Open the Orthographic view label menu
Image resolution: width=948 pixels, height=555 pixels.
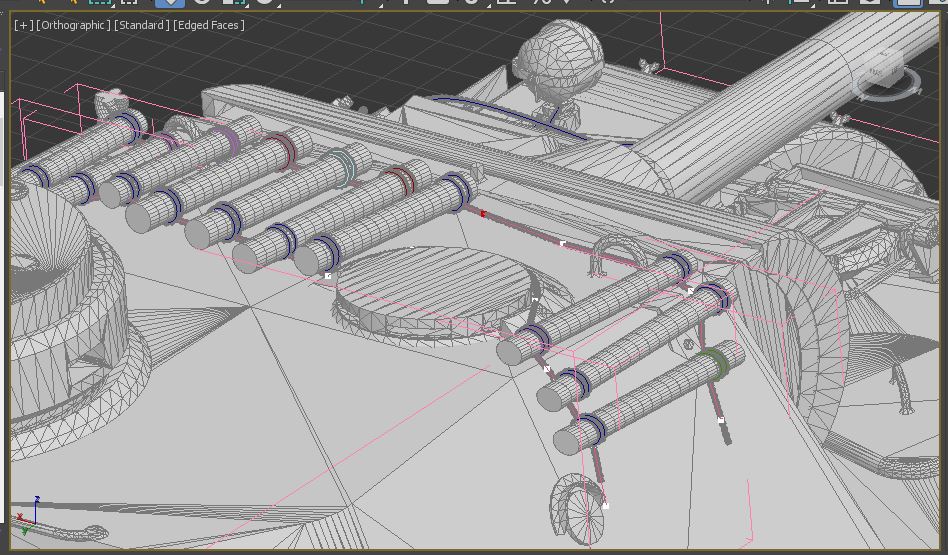click(73, 25)
